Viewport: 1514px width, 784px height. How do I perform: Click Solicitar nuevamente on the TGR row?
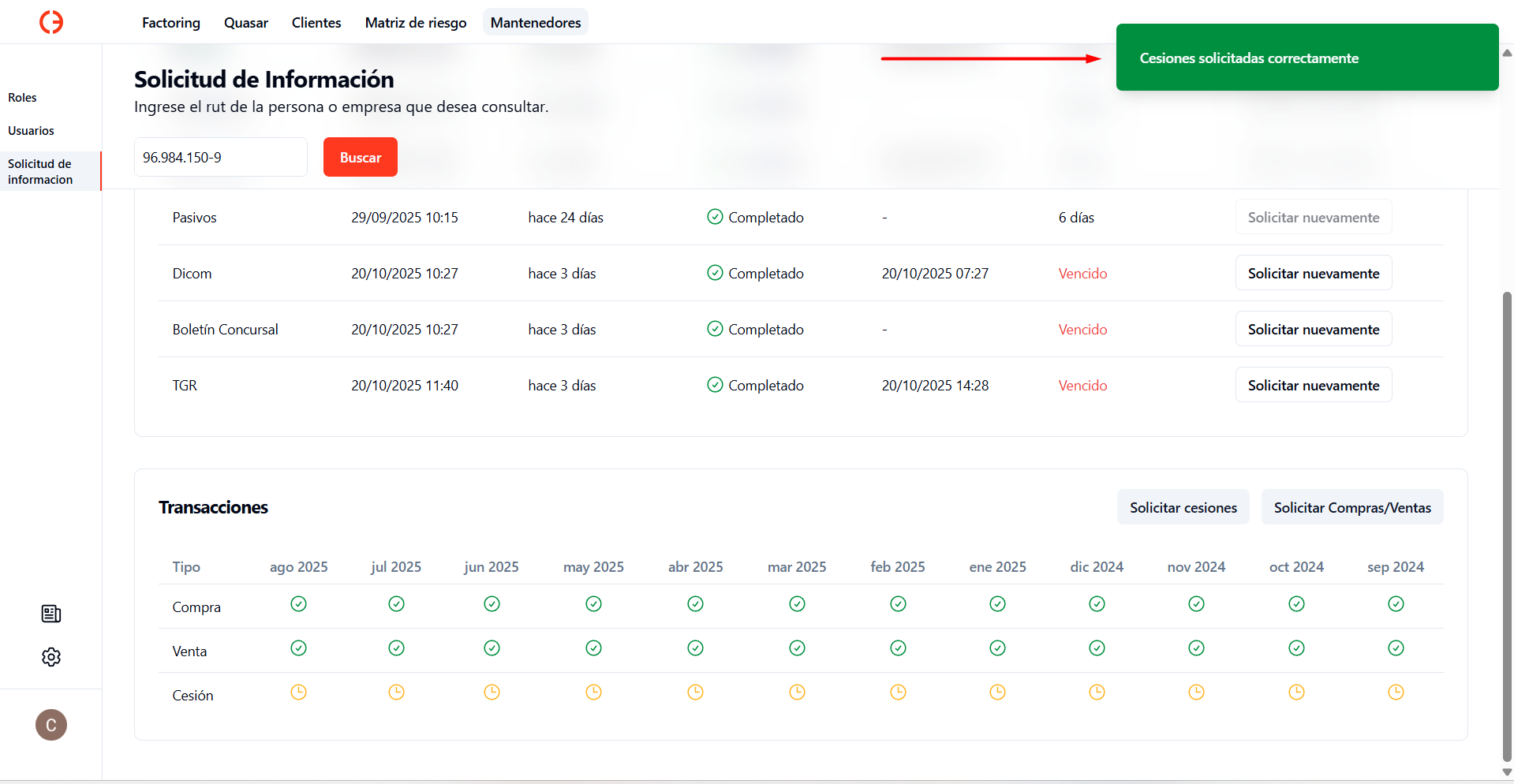[x=1313, y=384]
